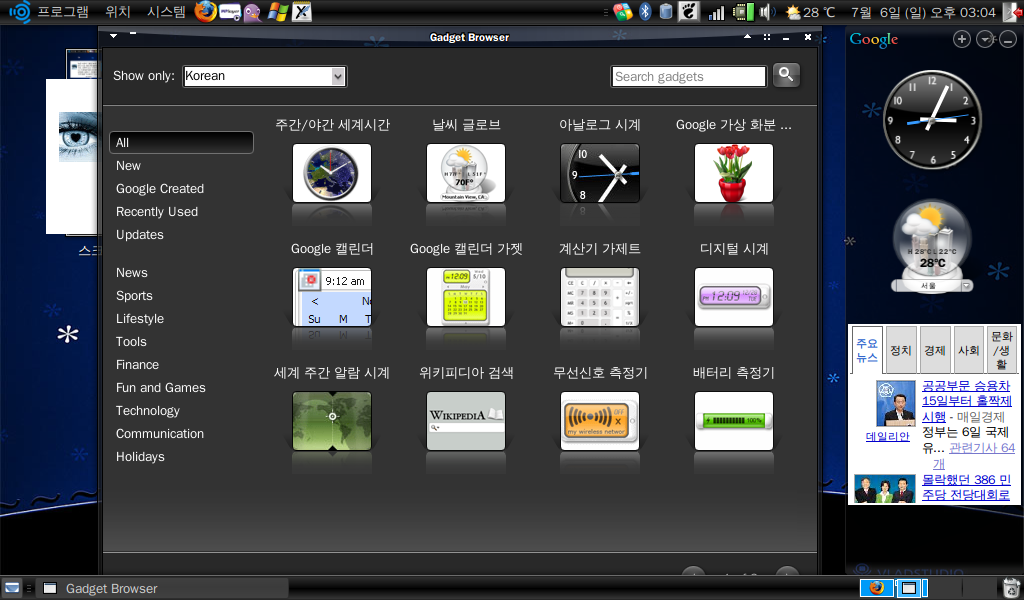Screen dimensions: 1024x600
Task: Switch to the Firefox workspace in pager
Action: point(876,588)
